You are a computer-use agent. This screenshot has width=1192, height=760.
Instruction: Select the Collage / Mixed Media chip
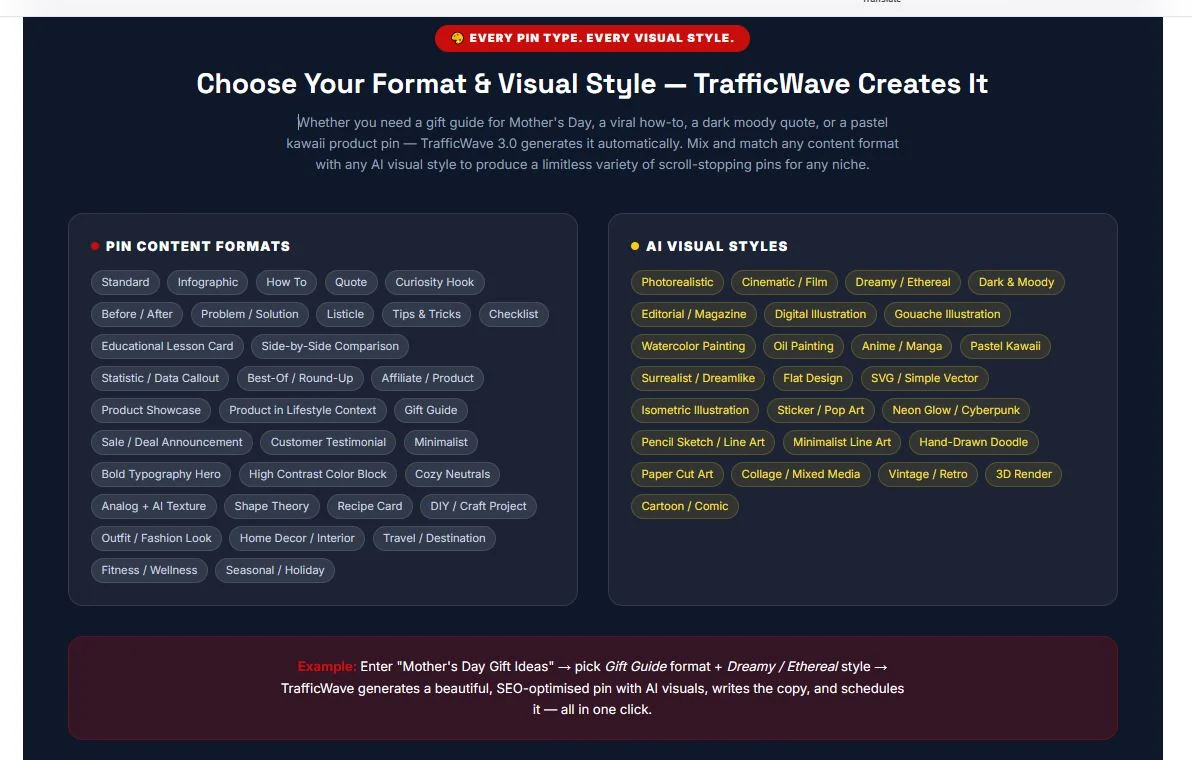coord(800,473)
